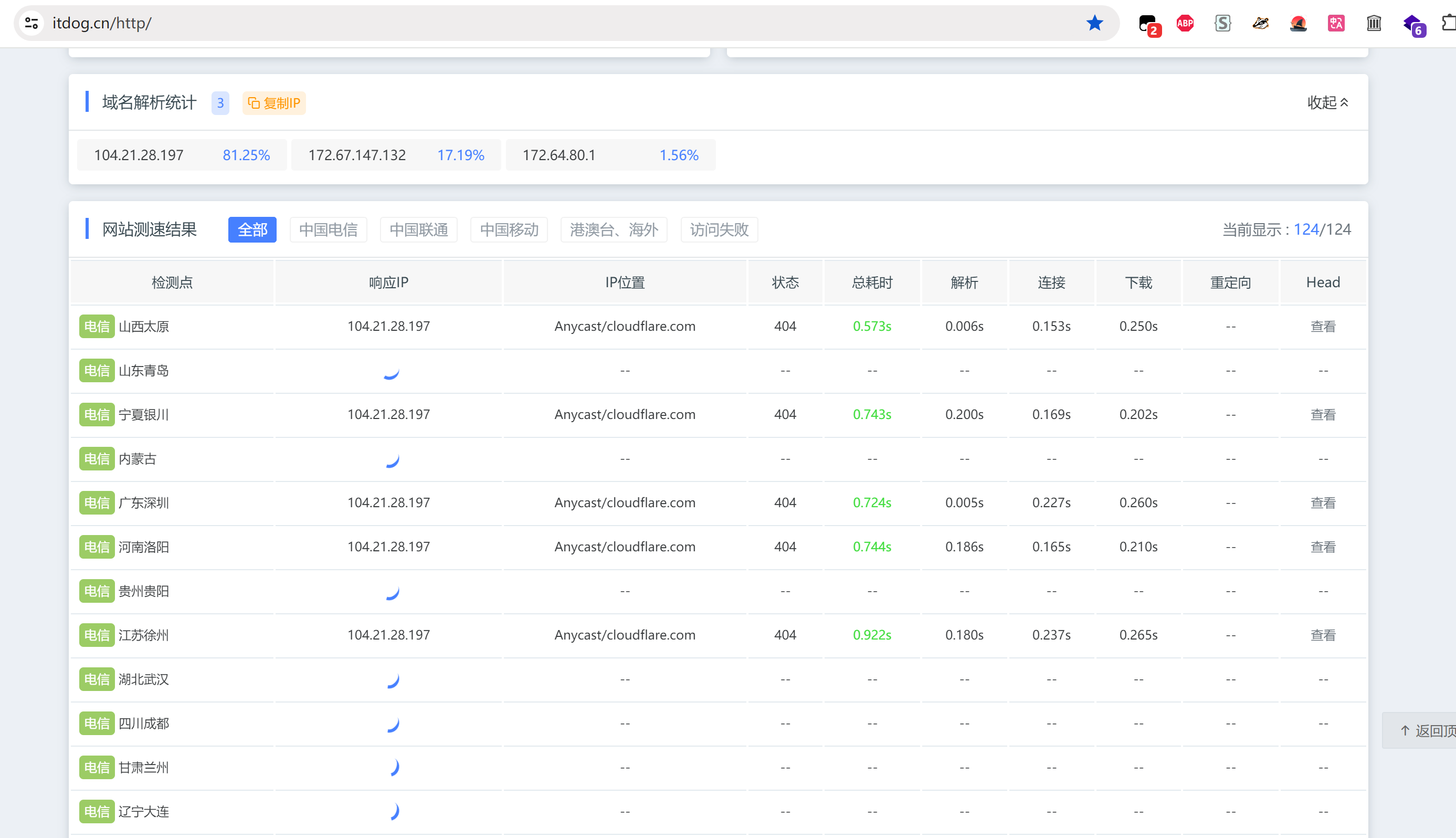Click the 电信 tag of 内蒙古
Image resolution: width=1456 pixels, height=838 pixels.
tap(97, 459)
